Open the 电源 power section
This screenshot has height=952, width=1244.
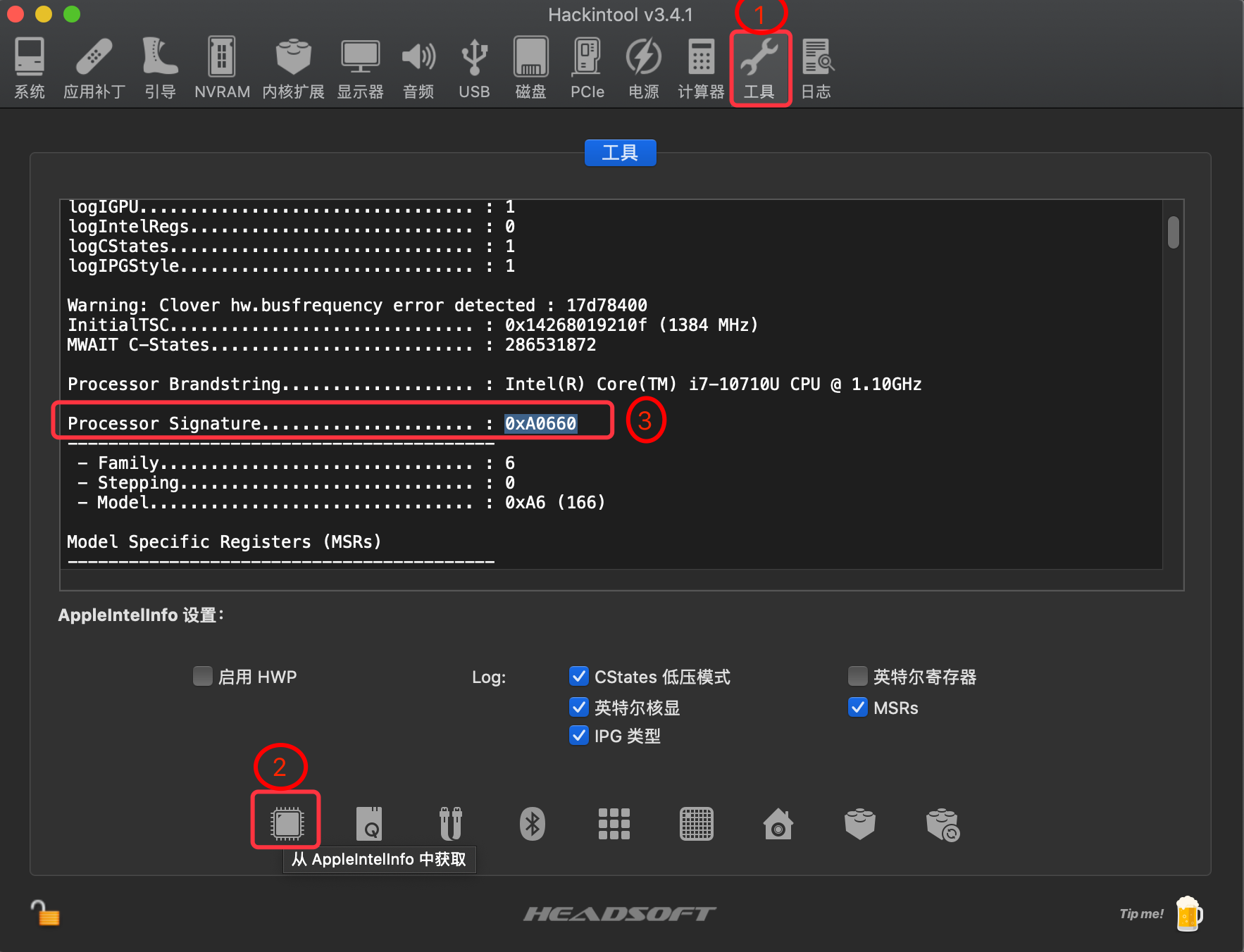click(644, 68)
